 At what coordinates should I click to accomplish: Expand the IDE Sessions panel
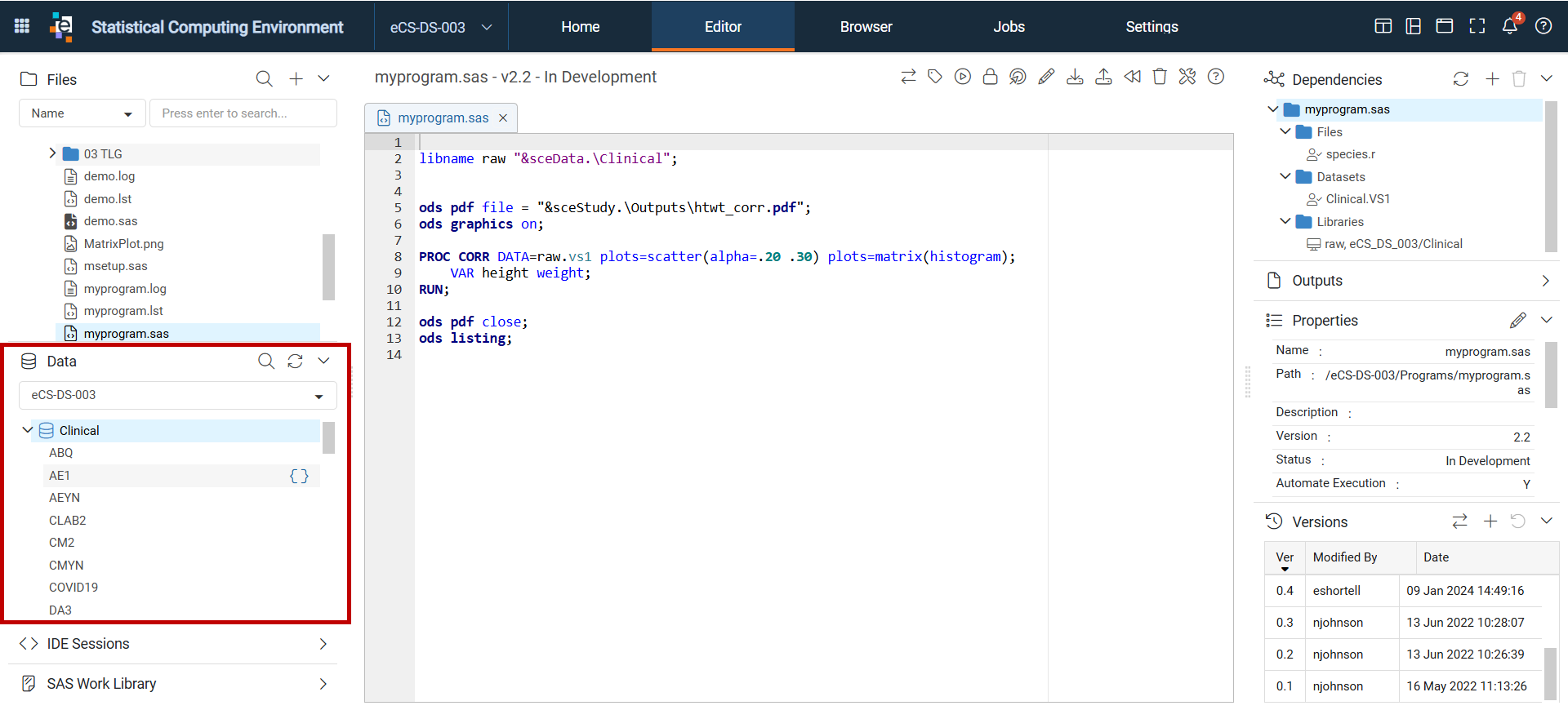pyautogui.click(x=323, y=644)
